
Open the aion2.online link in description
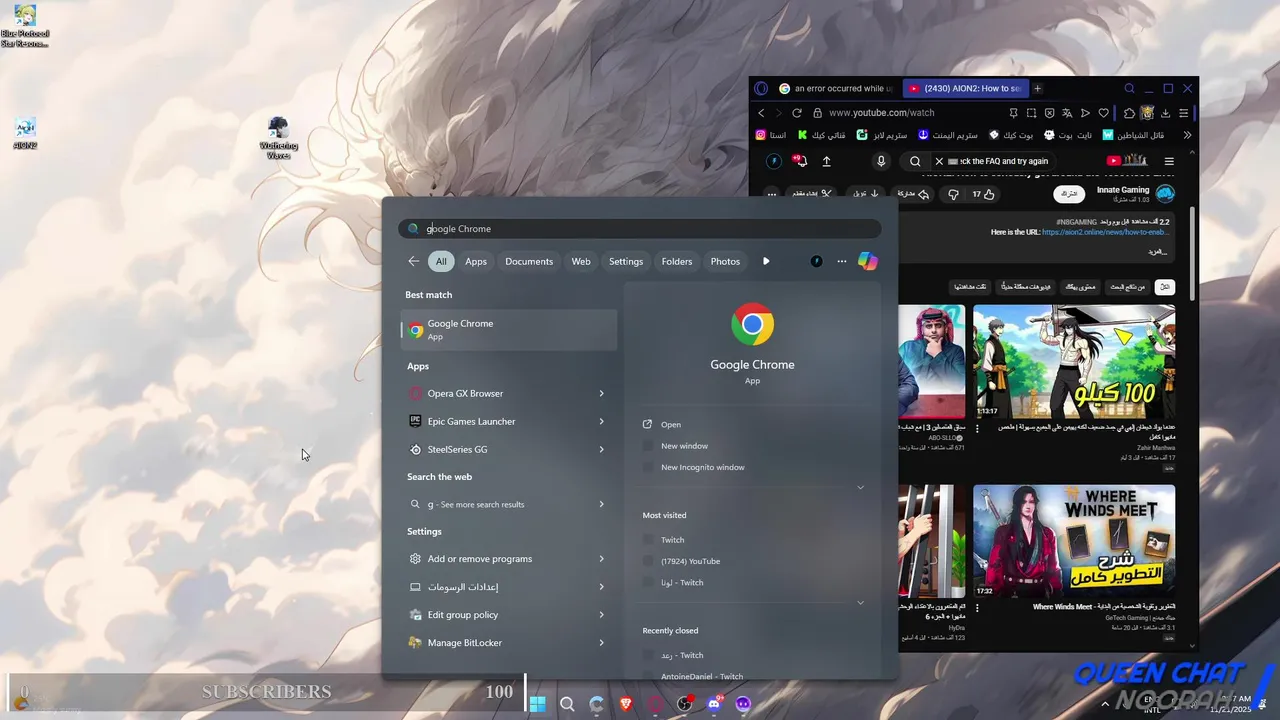click(1106, 232)
